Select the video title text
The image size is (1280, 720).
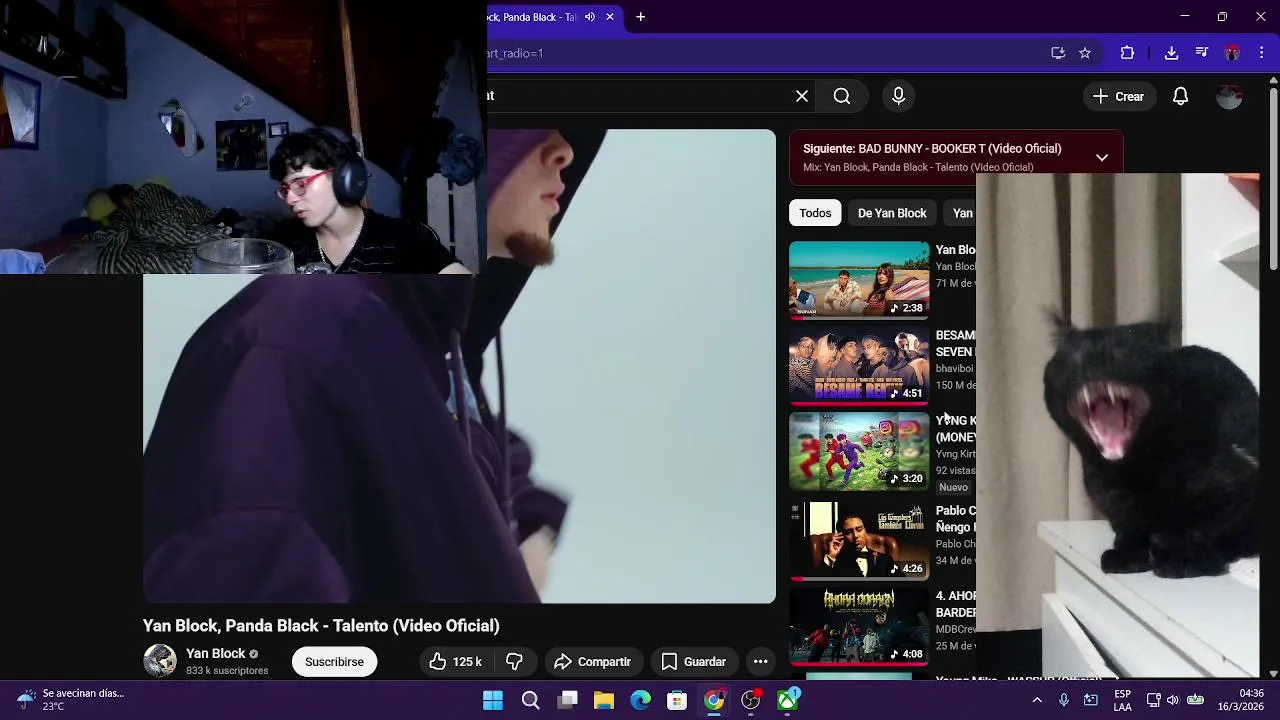pos(321,625)
